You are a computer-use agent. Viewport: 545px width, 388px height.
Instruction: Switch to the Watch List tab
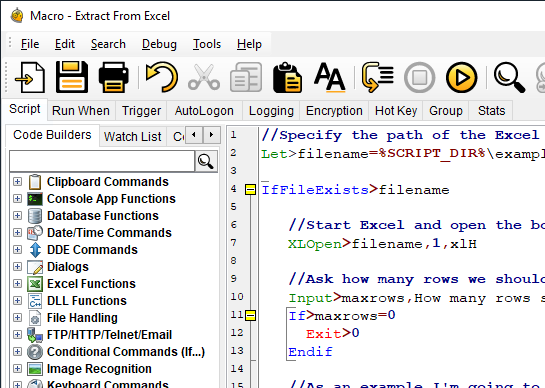(x=132, y=137)
